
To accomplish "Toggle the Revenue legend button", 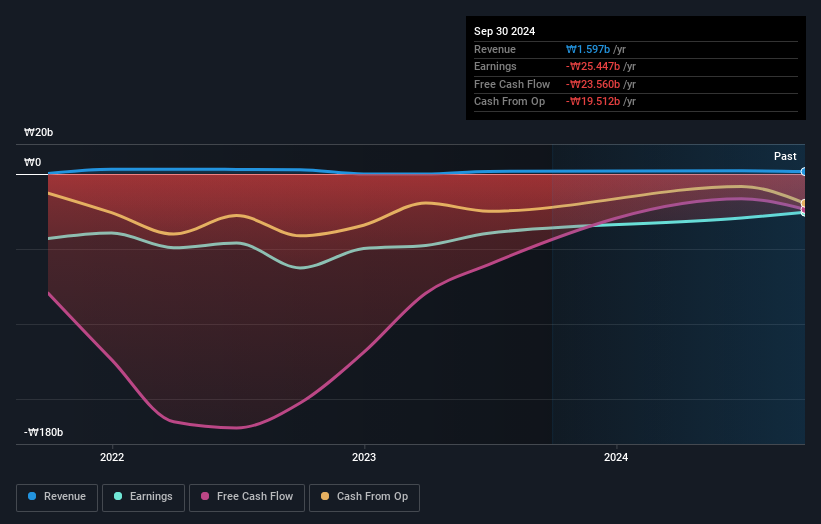I will click(57, 497).
